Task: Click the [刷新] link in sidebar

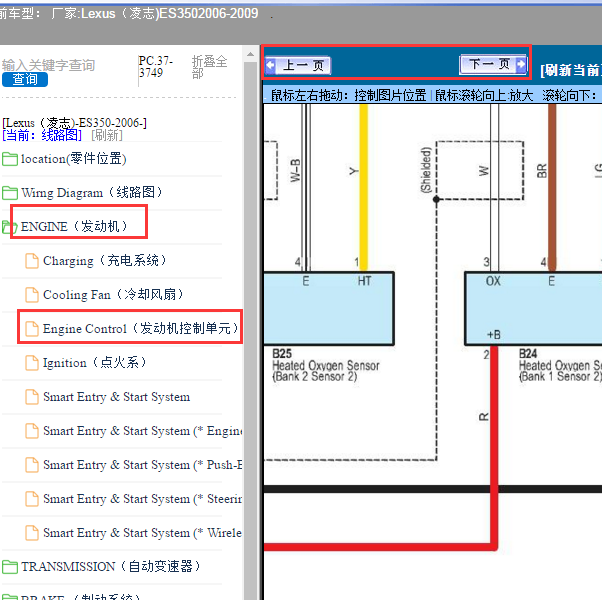Action: (107, 135)
